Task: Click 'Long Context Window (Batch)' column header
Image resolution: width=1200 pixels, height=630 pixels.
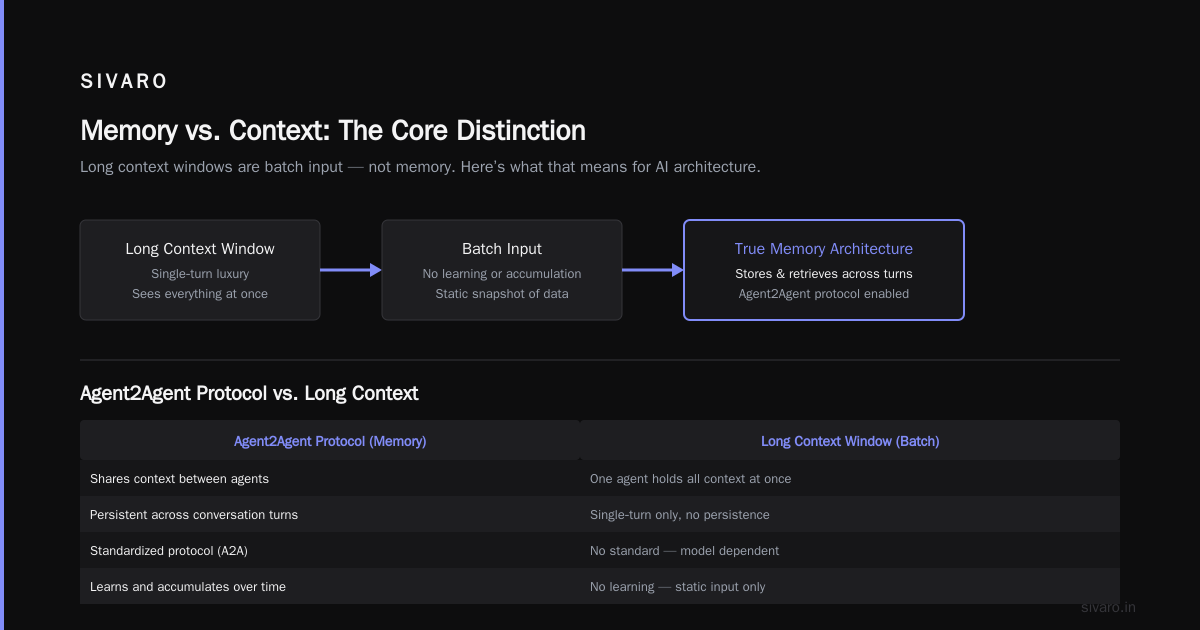Action: tap(850, 440)
